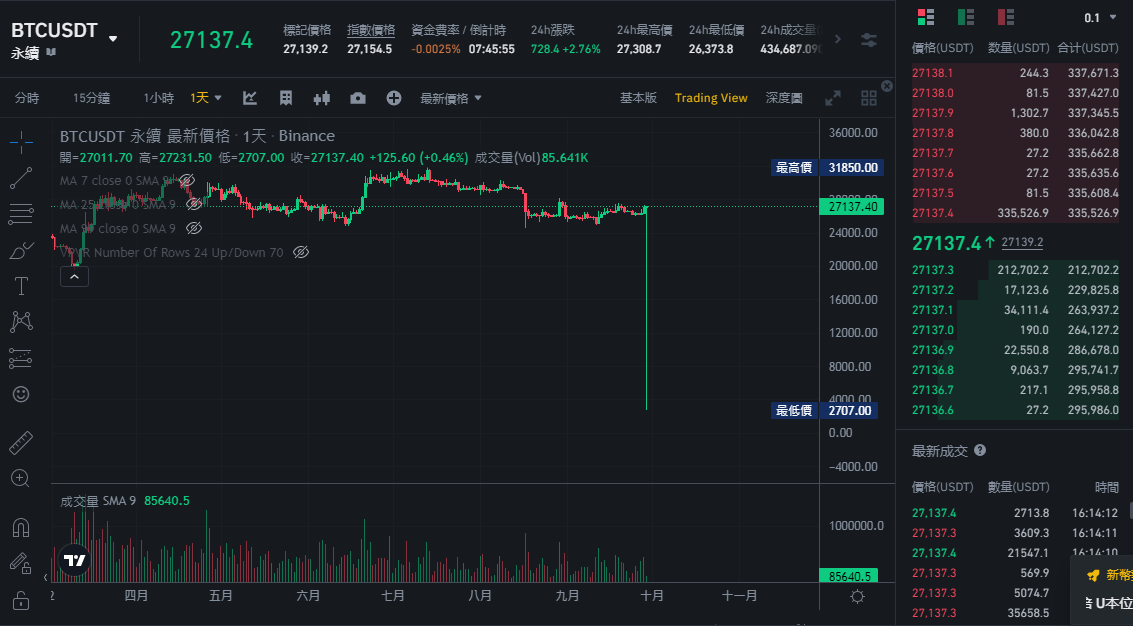The height and width of the screenshot is (626, 1133).
Task: Switch to the 15分鐘 timeframe
Action: tap(92, 98)
